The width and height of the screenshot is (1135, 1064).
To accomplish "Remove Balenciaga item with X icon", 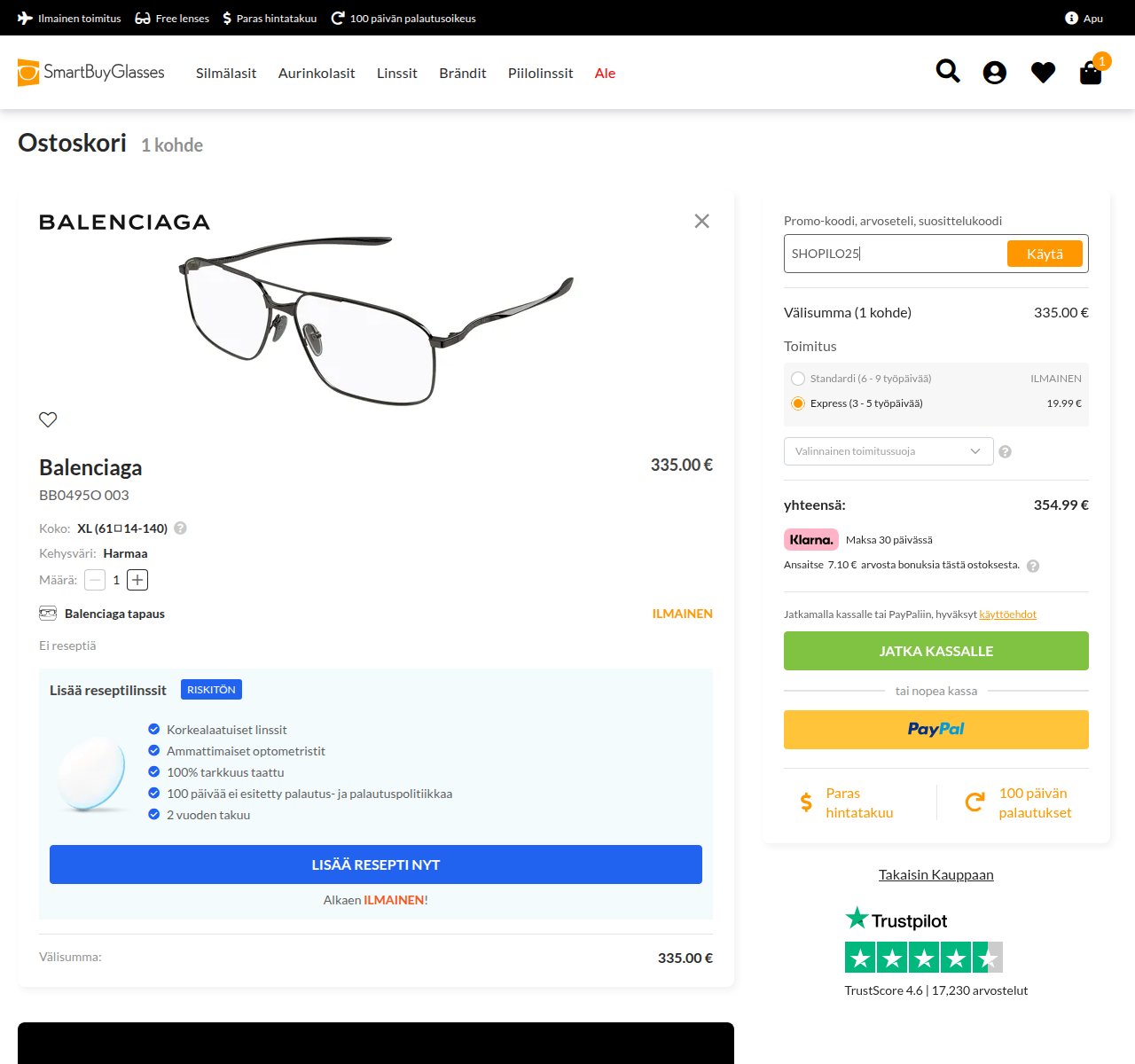I will [701, 221].
